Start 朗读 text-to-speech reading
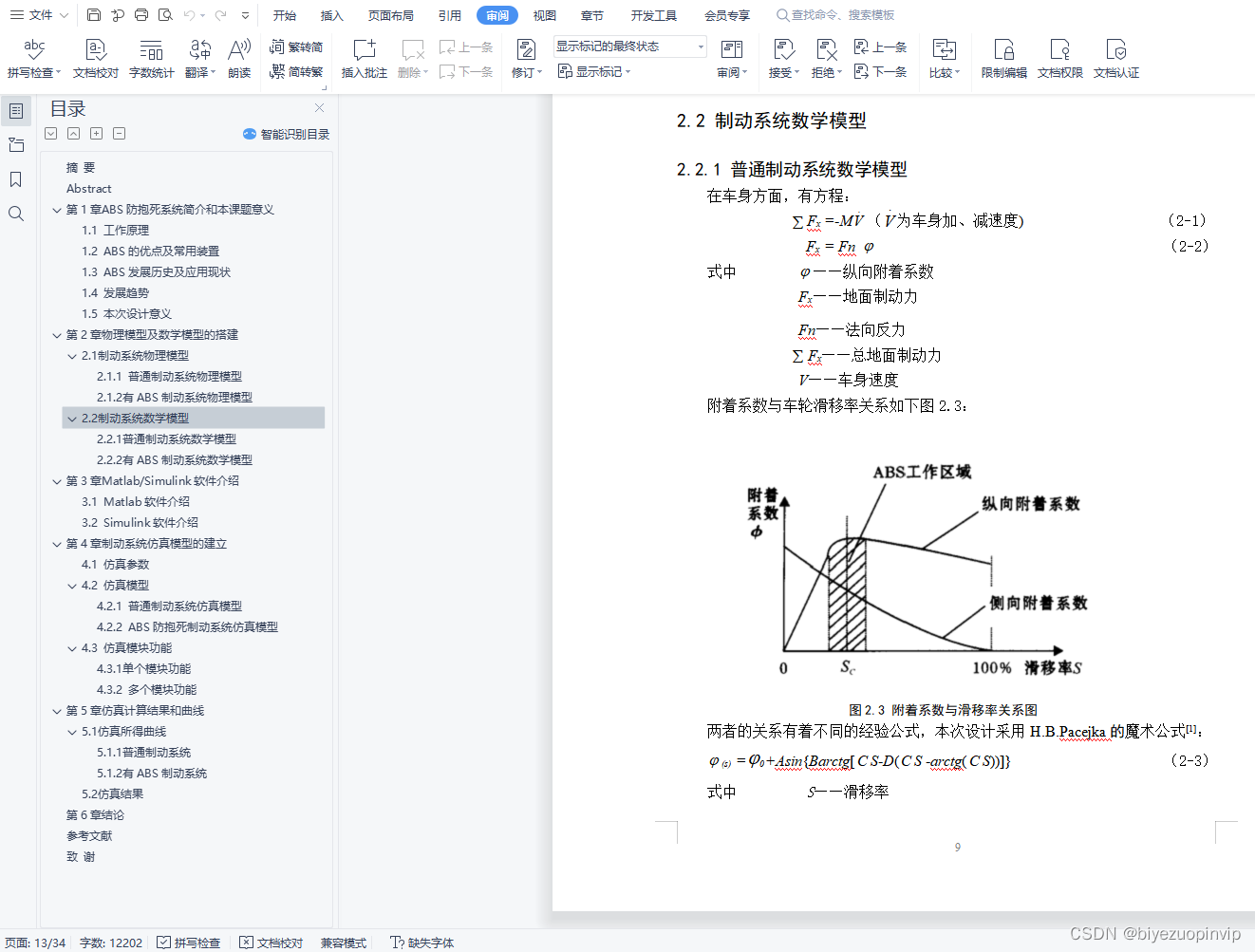The image size is (1255, 952). click(x=238, y=57)
